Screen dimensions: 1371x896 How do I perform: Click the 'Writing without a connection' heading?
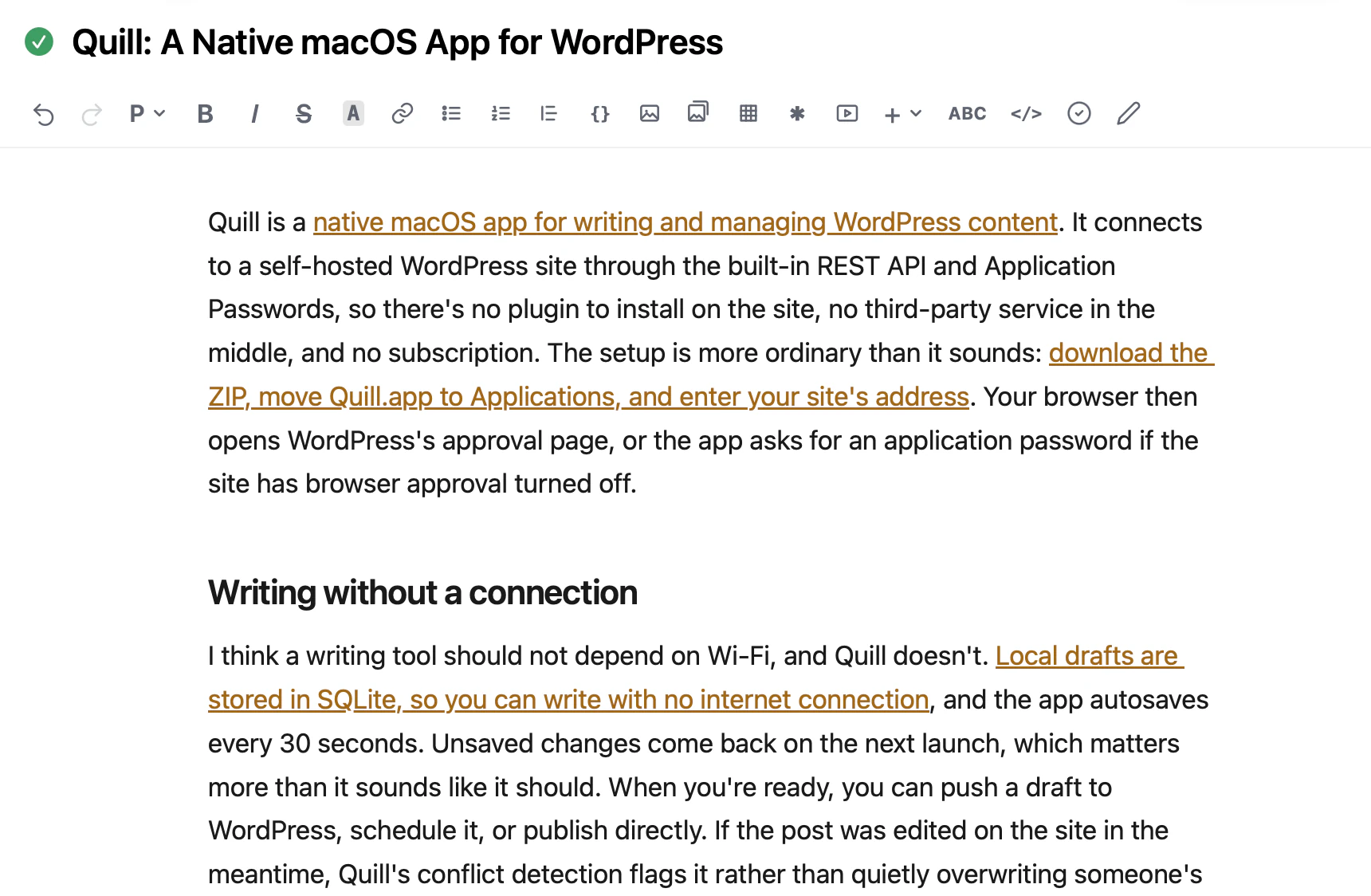(422, 593)
